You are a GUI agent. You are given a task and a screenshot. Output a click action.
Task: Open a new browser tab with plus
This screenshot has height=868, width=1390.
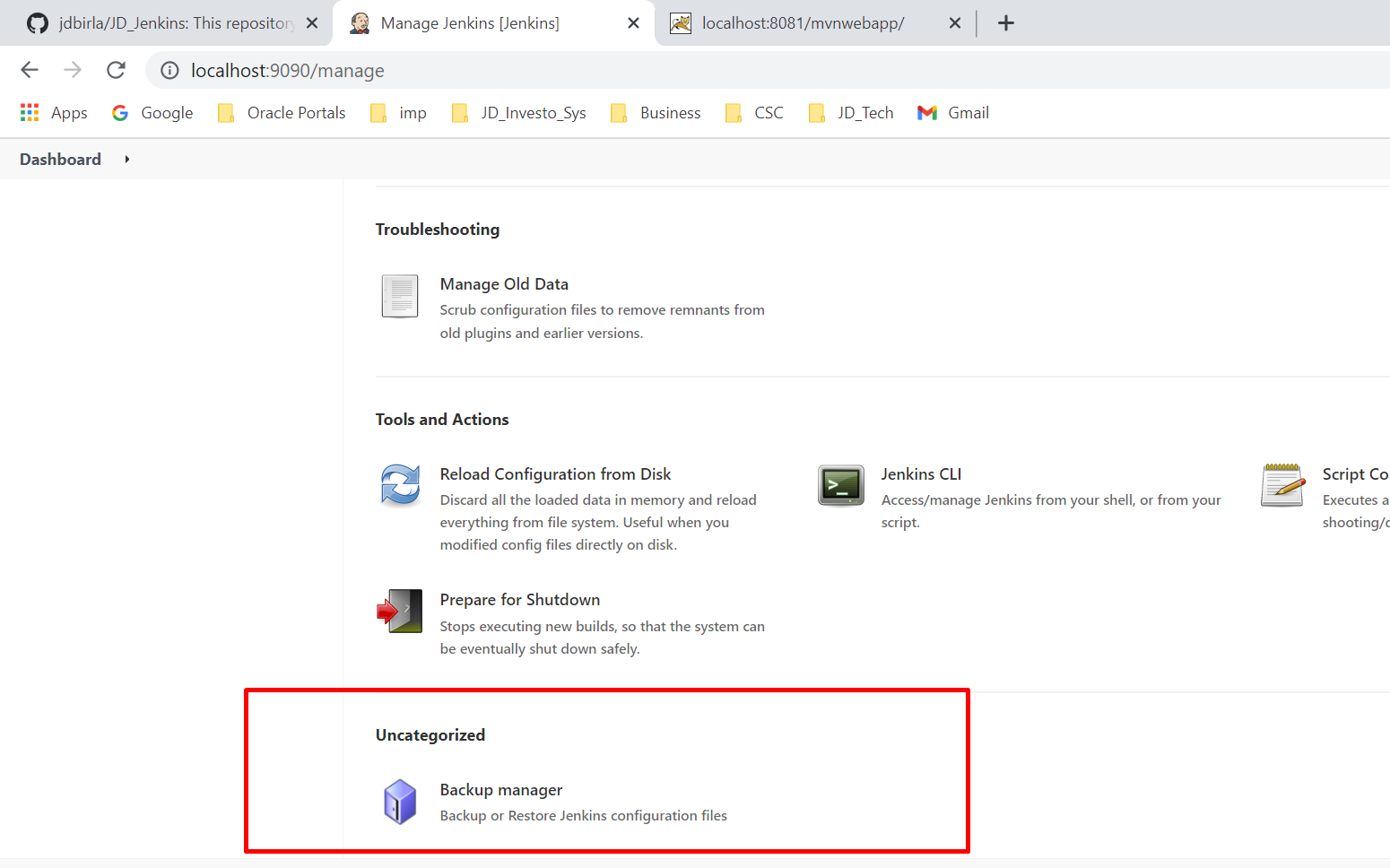pos(1006,23)
